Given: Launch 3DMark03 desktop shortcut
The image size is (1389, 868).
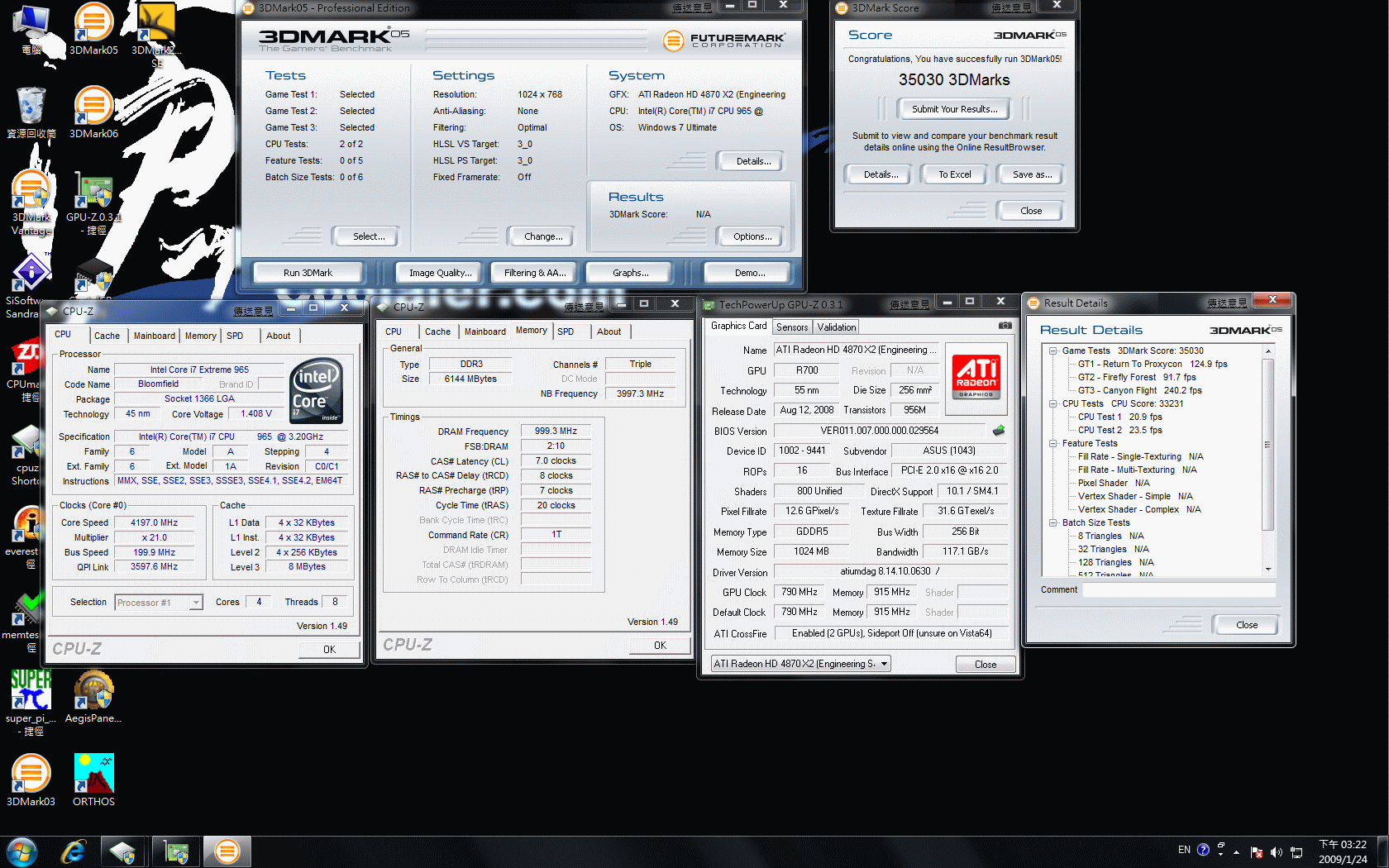Looking at the screenshot, I should [31, 780].
